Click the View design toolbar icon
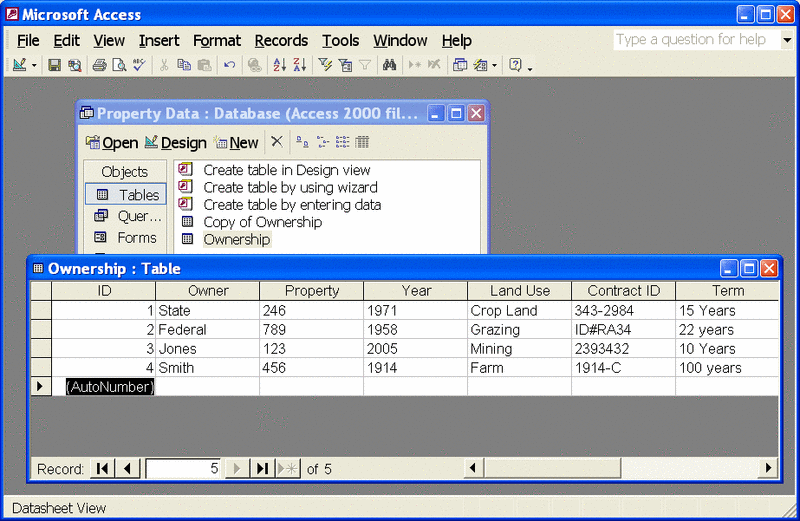Image resolution: width=800 pixels, height=521 pixels. click(19, 65)
